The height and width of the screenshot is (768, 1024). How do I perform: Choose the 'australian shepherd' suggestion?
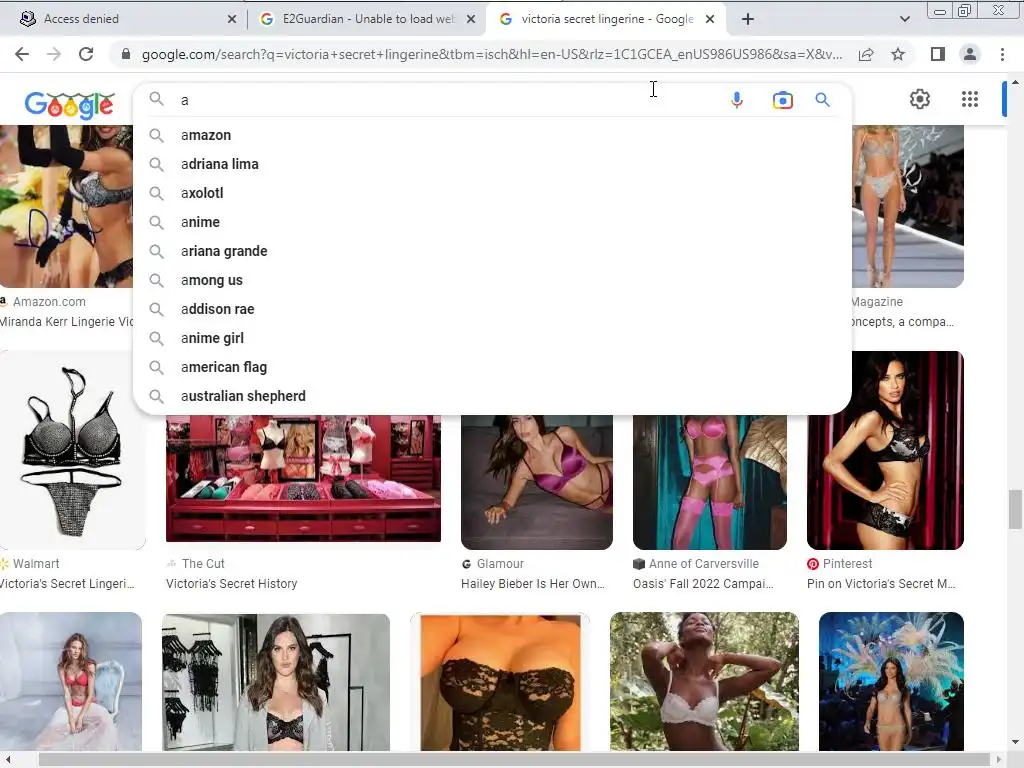click(492, 396)
